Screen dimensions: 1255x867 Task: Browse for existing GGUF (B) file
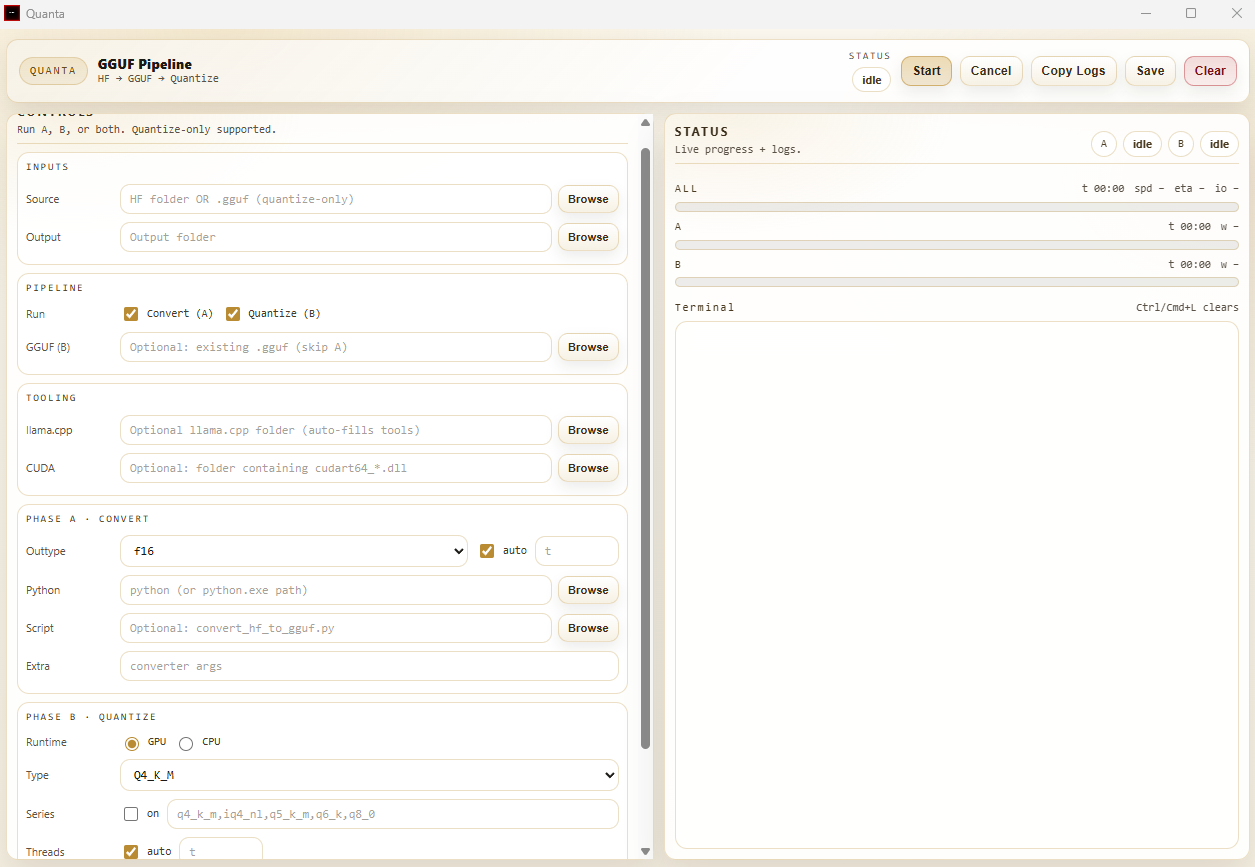(x=588, y=347)
